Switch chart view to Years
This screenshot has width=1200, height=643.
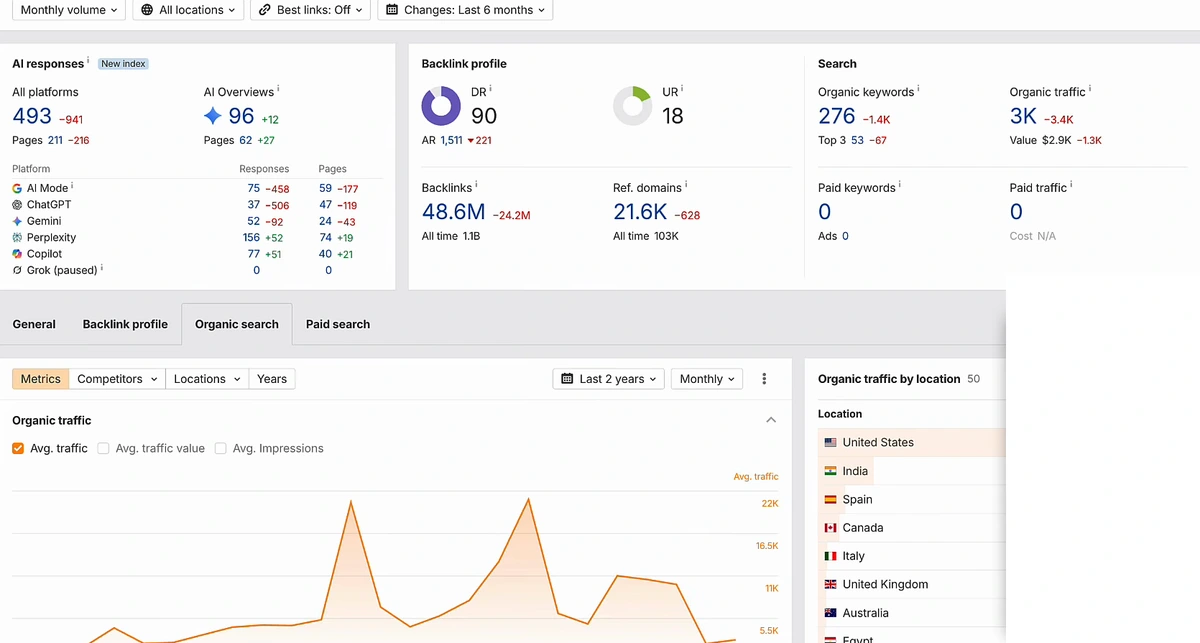[x=272, y=379]
